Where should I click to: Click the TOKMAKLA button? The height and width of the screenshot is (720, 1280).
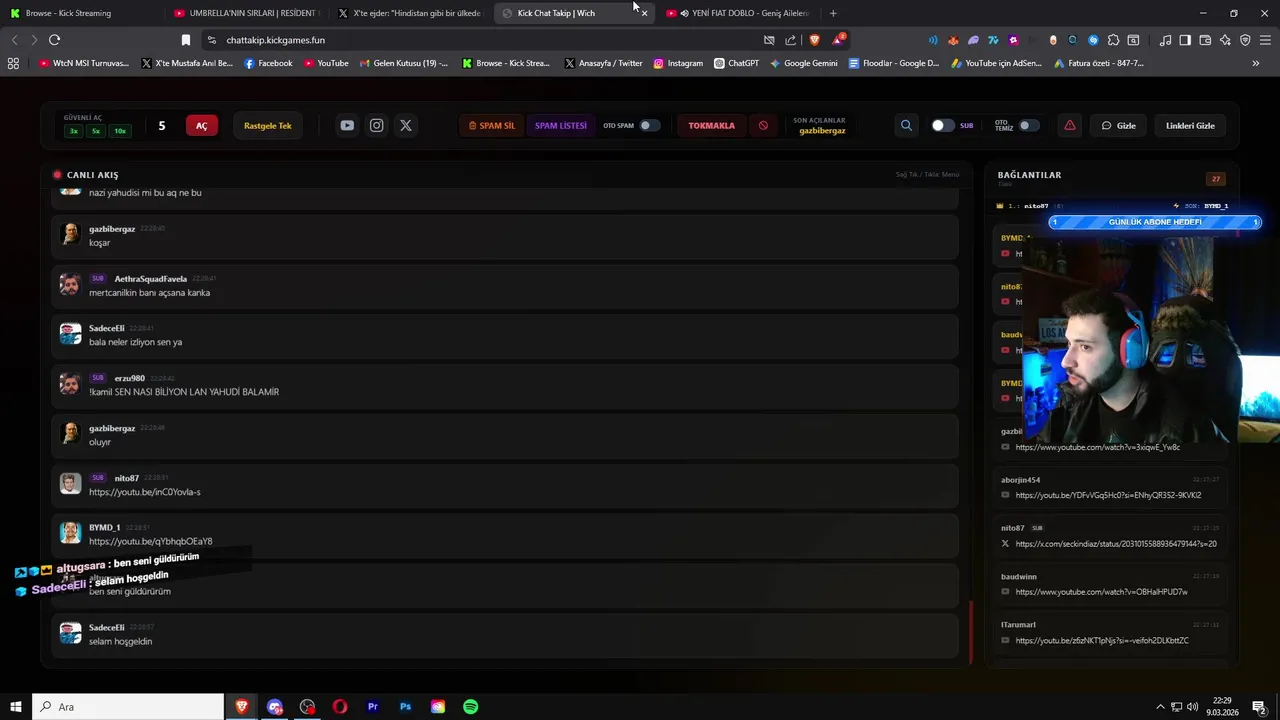click(711, 125)
